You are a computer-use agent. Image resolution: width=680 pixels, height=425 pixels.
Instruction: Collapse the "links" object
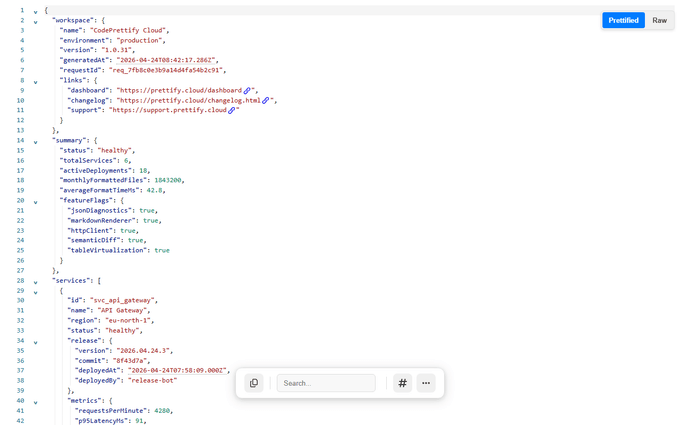coord(36,82)
